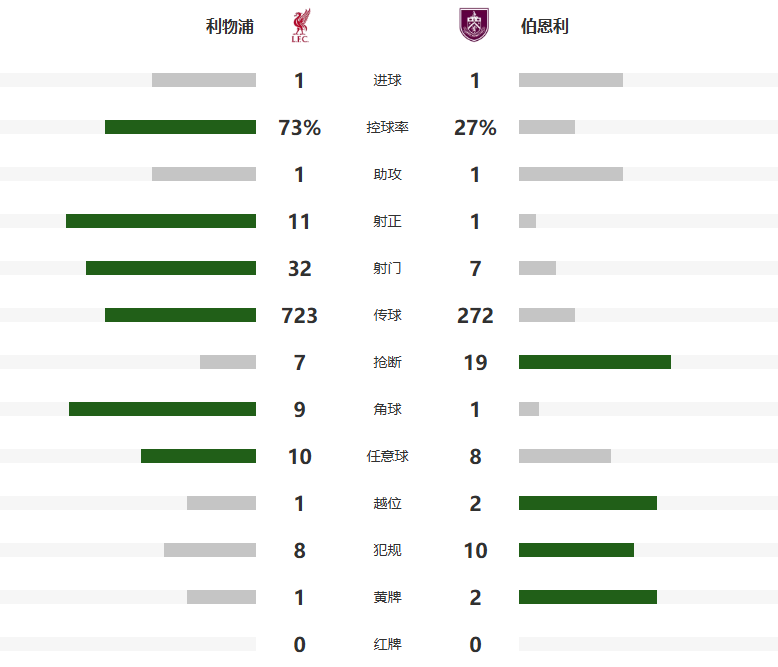Click Burnley's green 黄牌 bar

click(587, 597)
